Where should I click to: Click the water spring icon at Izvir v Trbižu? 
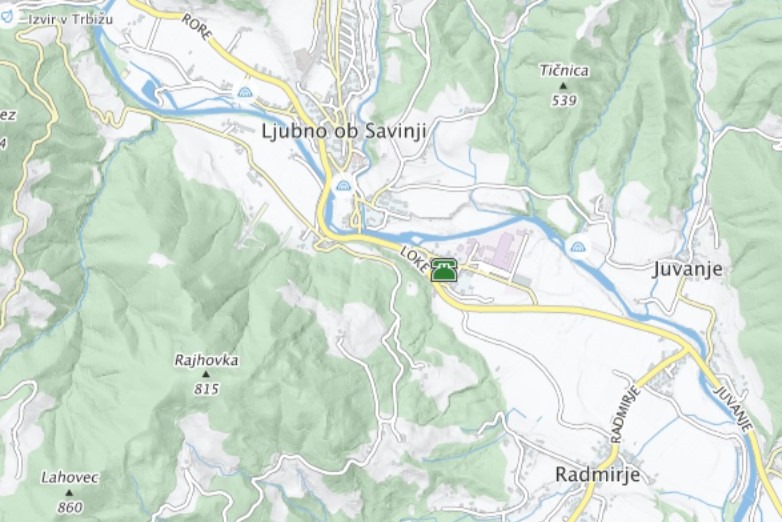[x=7, y=17]
